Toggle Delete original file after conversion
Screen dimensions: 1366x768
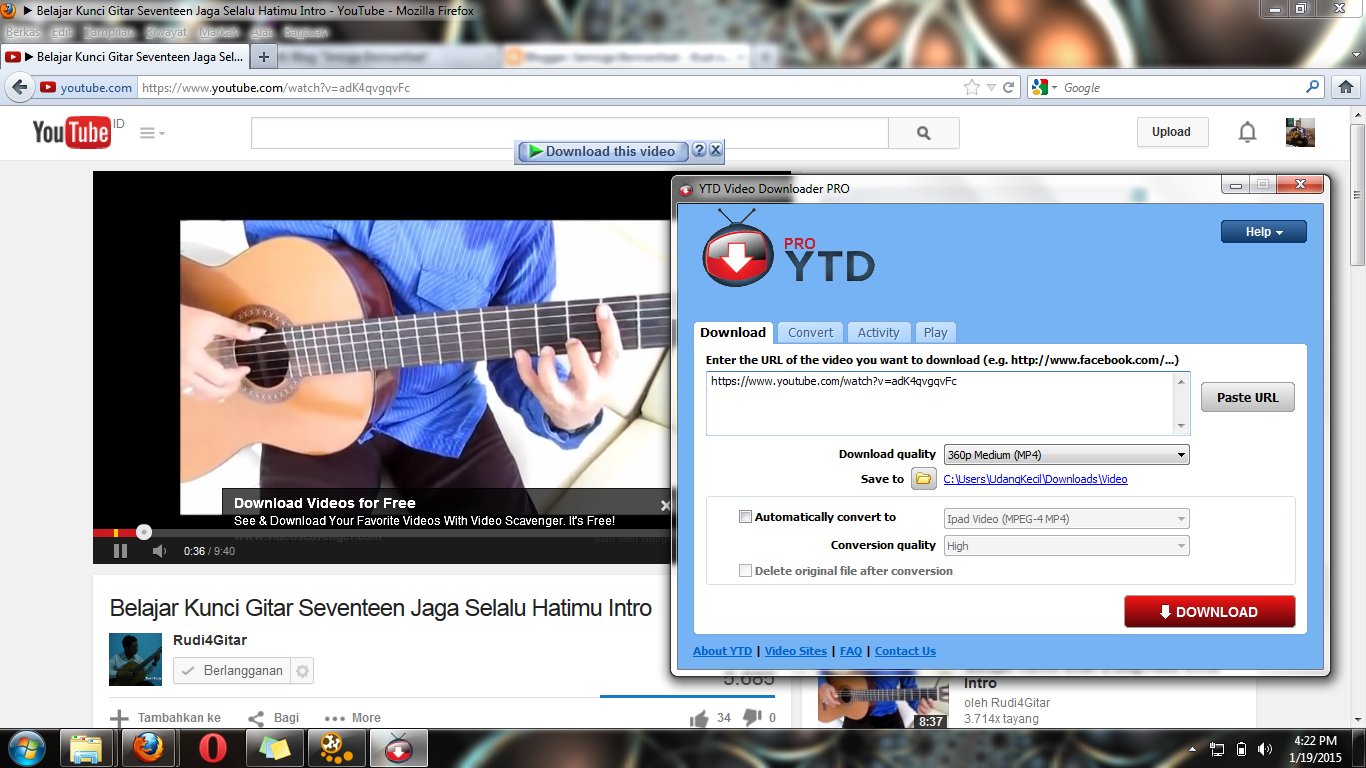(745, 571)
